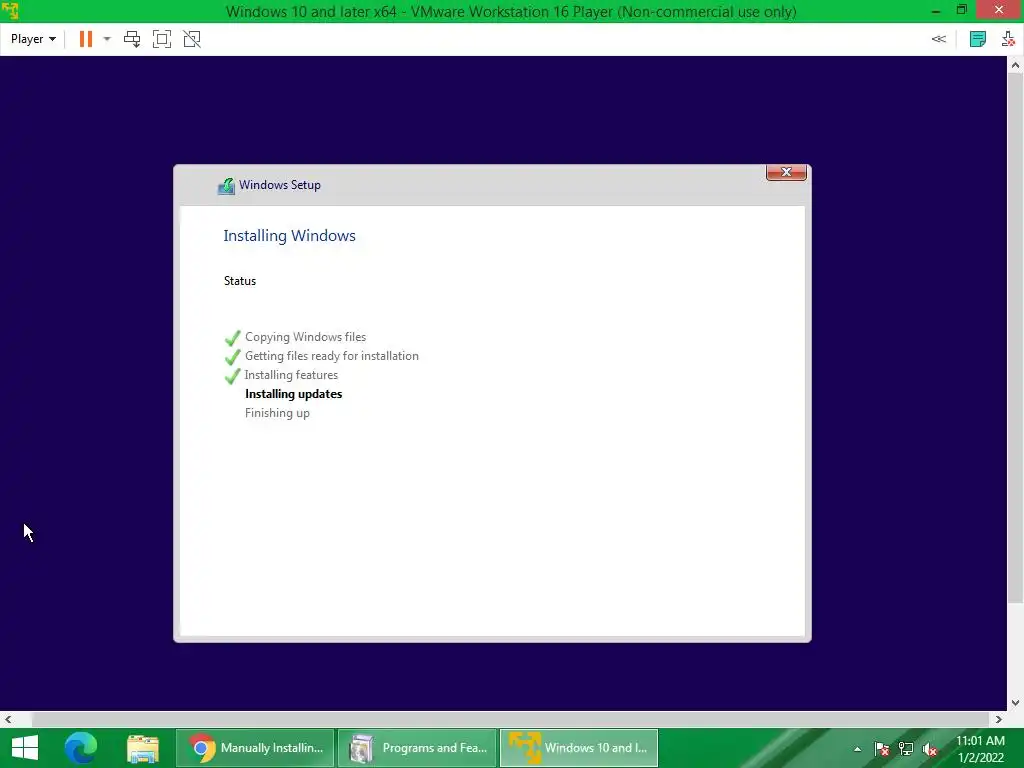This screenshot has height=768, width=1024.
Task: Switch to 'Windows 10 and l...' VMware taskbar button
Action: click(x=579, y=748)
